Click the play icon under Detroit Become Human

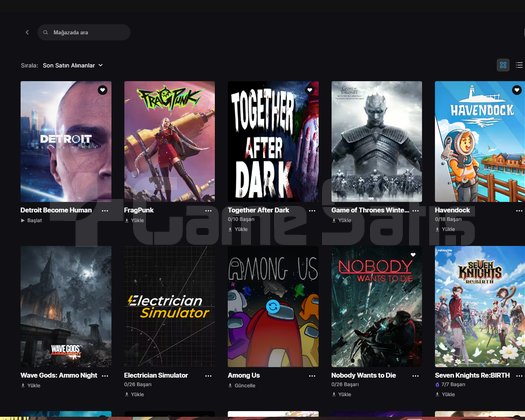[23, 220]
